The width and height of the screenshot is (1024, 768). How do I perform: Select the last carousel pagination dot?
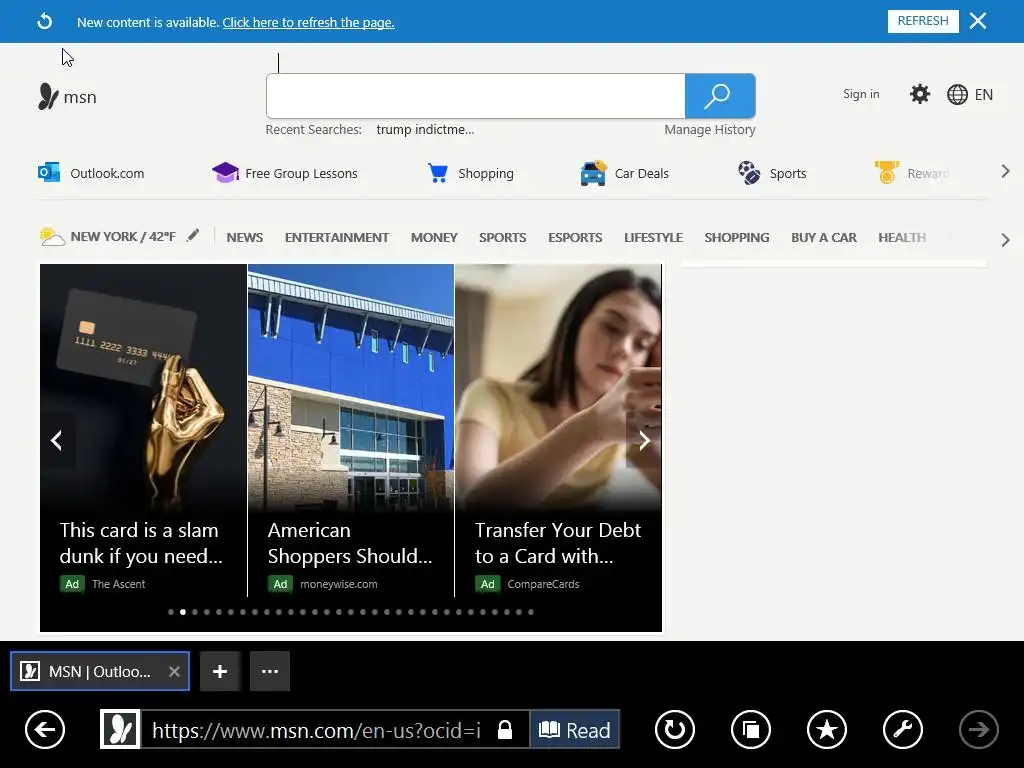point(531,612)
